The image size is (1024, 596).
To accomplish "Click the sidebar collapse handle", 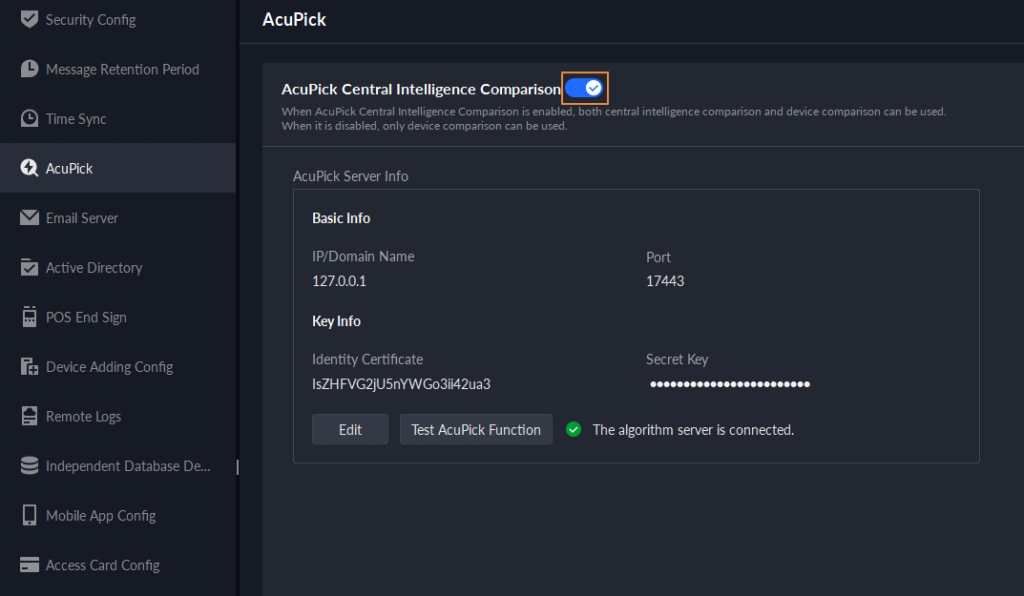I will coord(237,466).
